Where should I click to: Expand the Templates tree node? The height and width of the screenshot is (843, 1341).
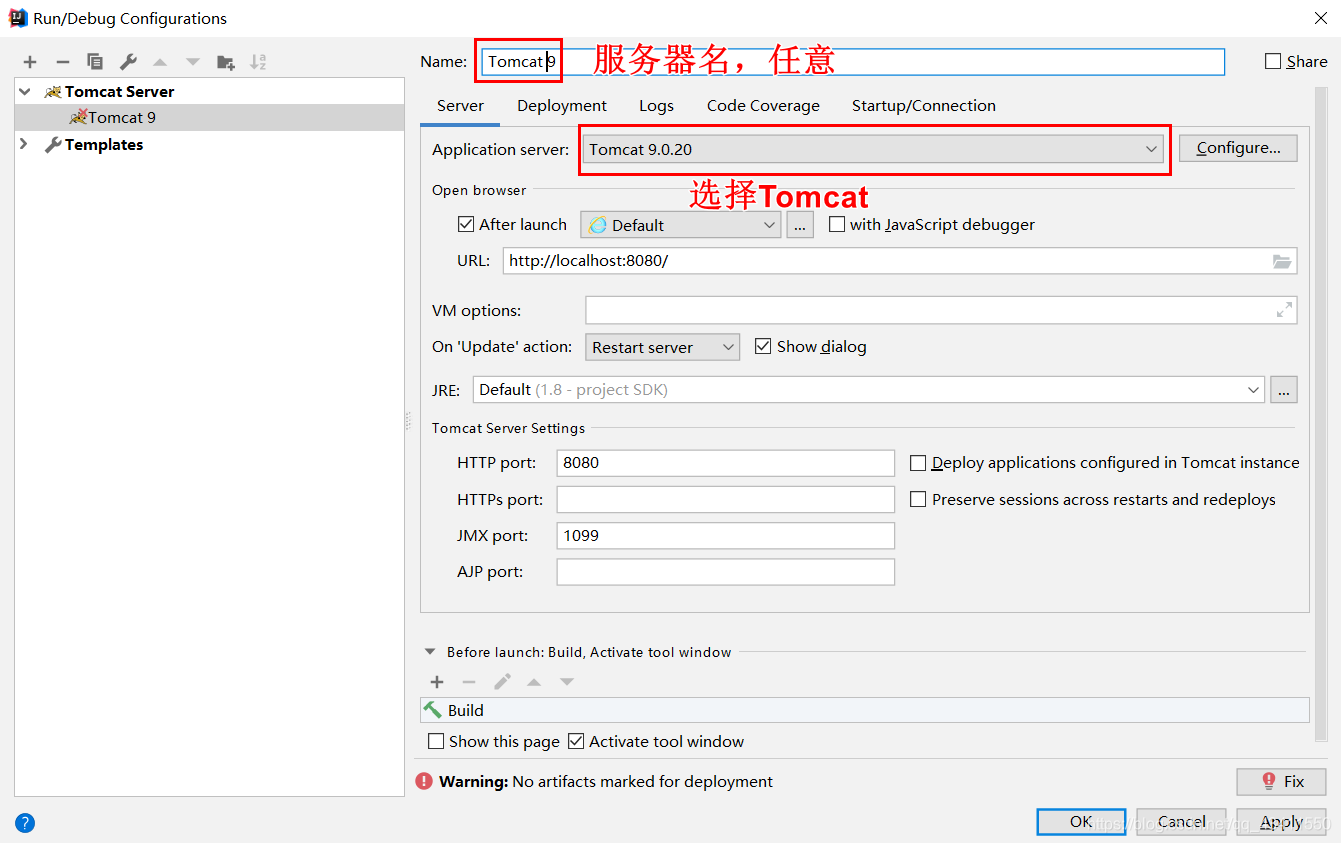point(24,144)
